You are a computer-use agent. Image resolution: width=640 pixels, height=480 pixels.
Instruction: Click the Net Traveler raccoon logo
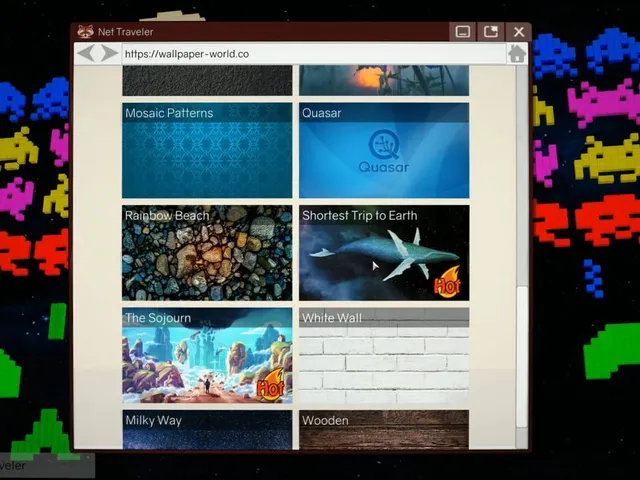[x=85, y=31]
